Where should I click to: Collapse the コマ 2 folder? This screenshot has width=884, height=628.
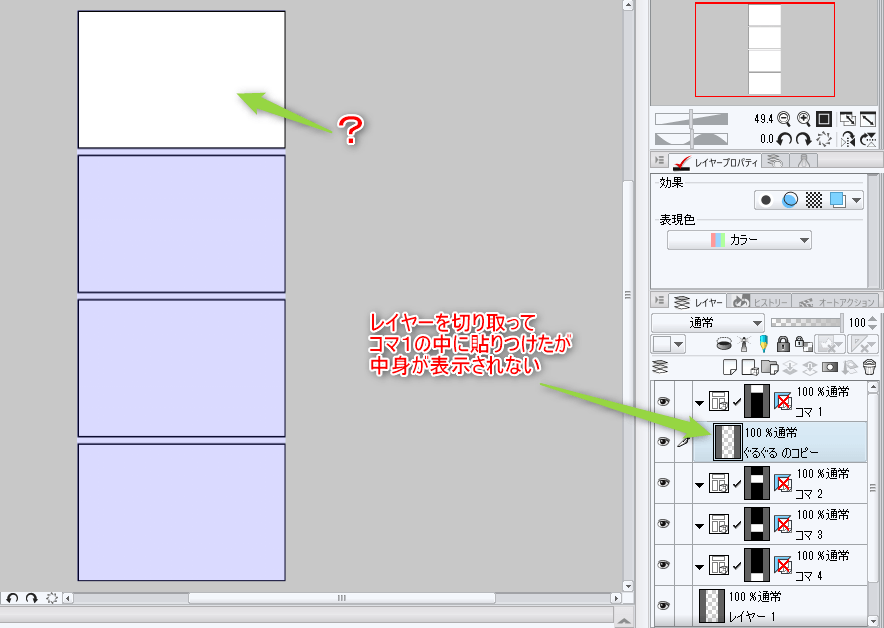pos(700,485)
